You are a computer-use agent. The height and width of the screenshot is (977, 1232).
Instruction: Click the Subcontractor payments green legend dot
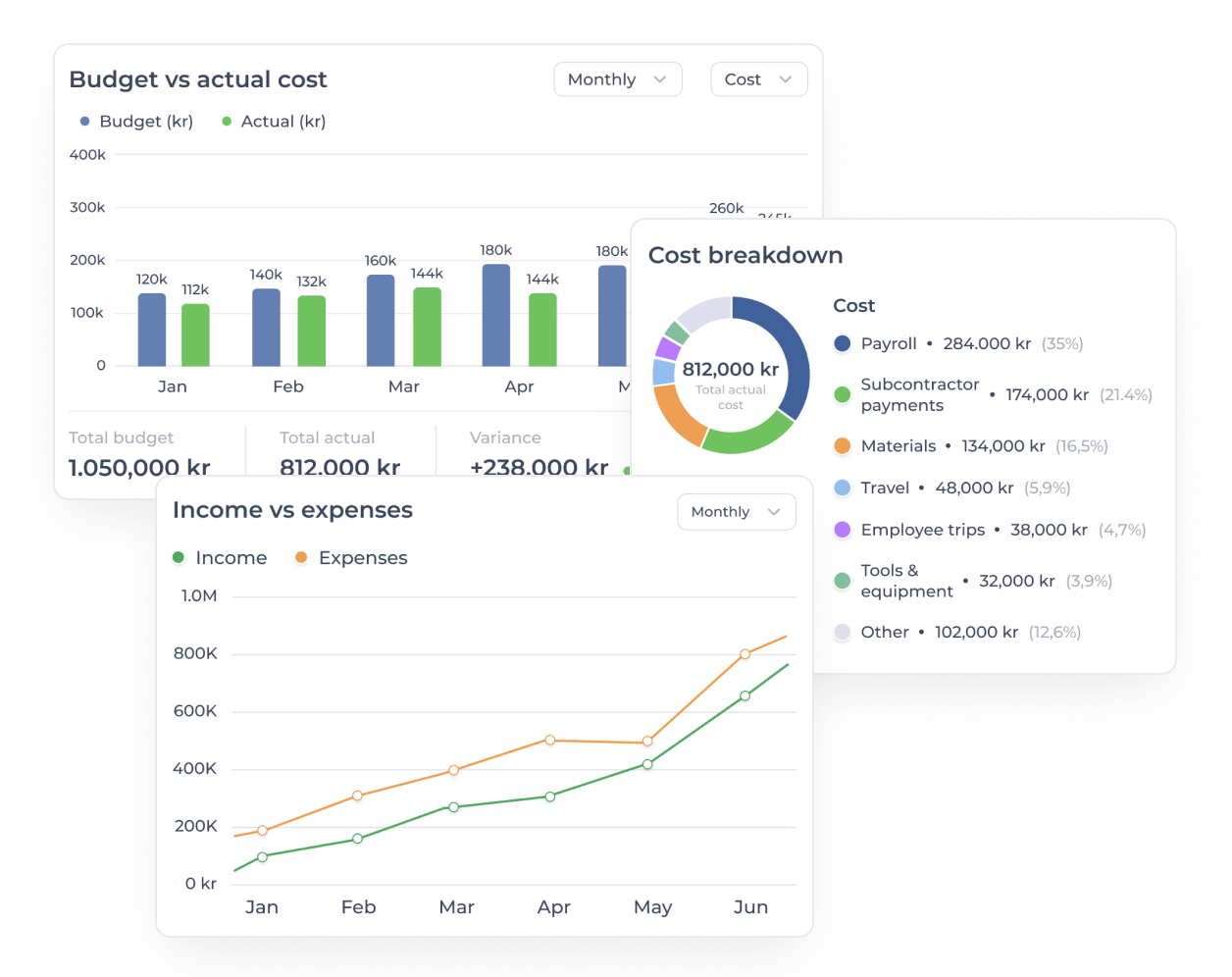coord(842,394)
